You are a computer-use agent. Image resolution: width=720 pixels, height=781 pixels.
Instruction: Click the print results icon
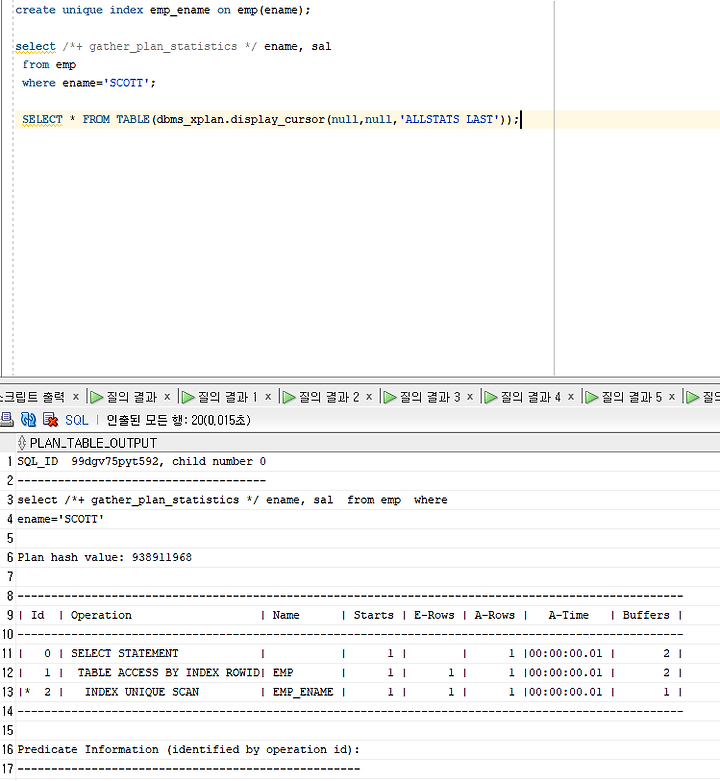point(6,419)
